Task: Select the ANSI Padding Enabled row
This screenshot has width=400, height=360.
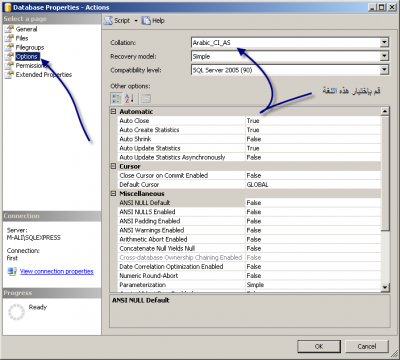Action: (249, 221)
